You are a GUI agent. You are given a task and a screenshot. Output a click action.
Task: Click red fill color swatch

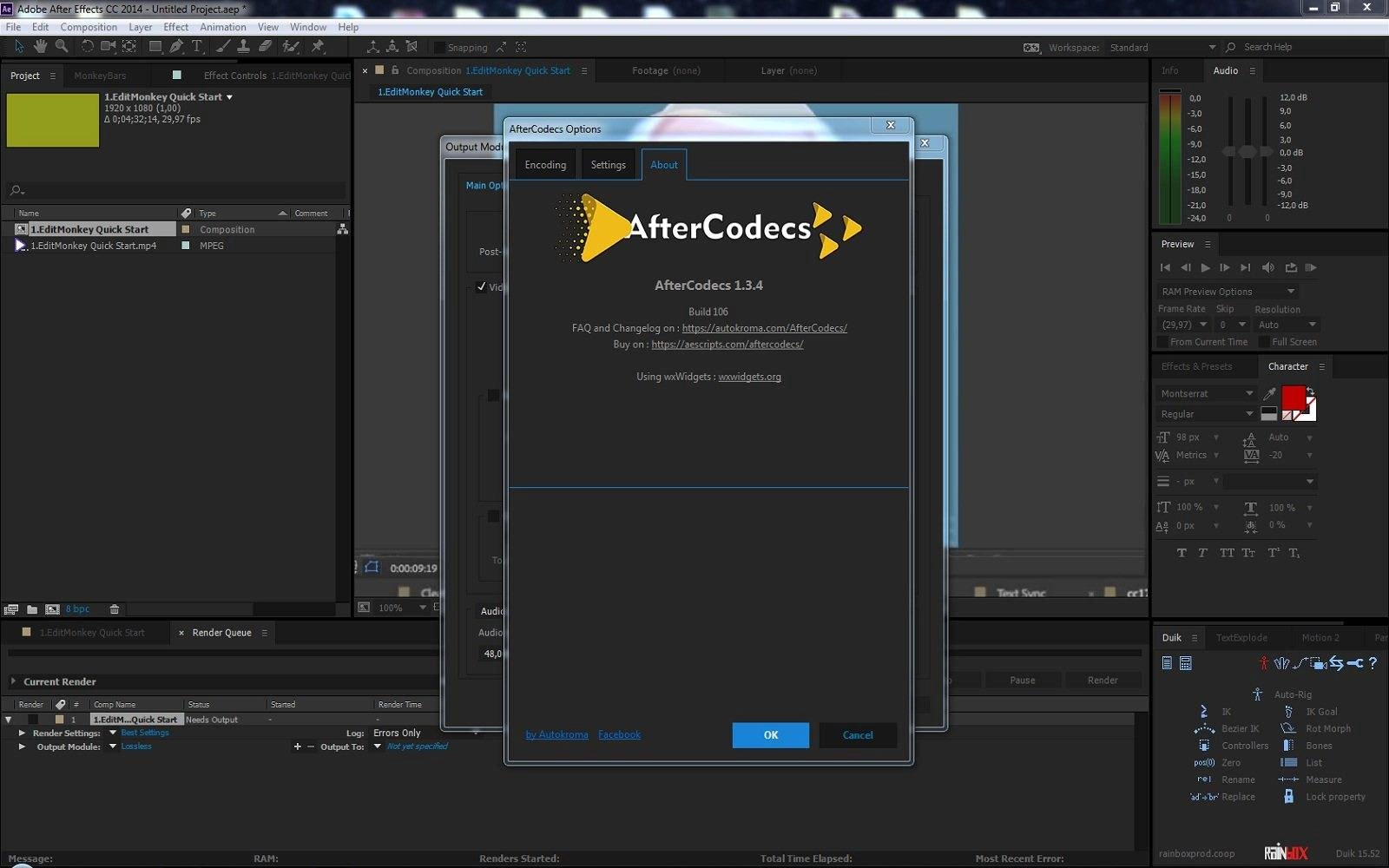(x=1293, y=398)
